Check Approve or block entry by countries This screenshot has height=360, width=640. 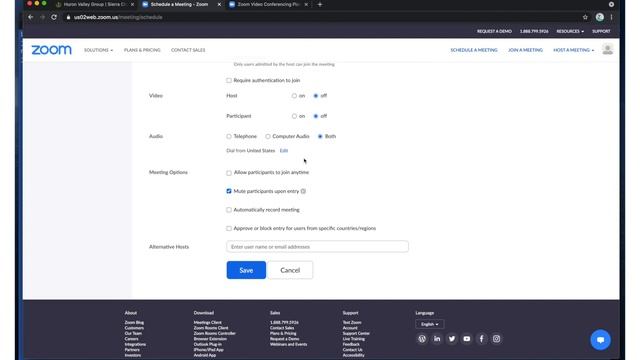[x=229, y=228]
